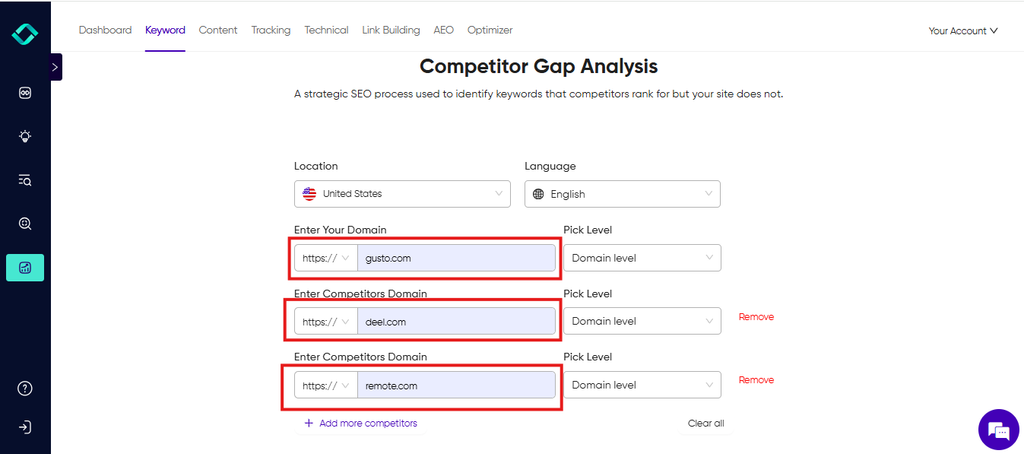Viewport: 1024px width, 454px height.
Task: Open the Technical tab
Action: 327,30
